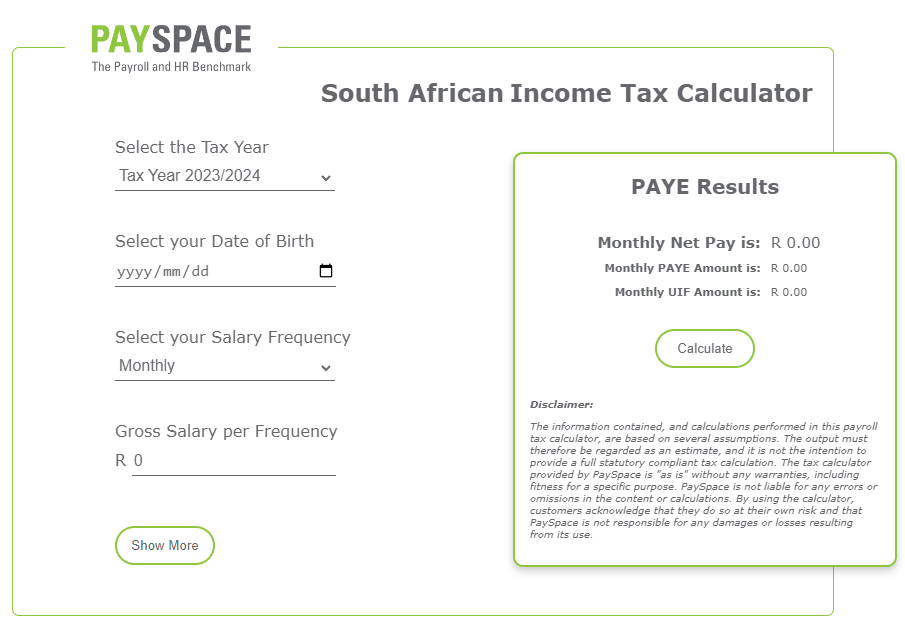Click the Monthly PAYE Amount value

tap(788, 268)
